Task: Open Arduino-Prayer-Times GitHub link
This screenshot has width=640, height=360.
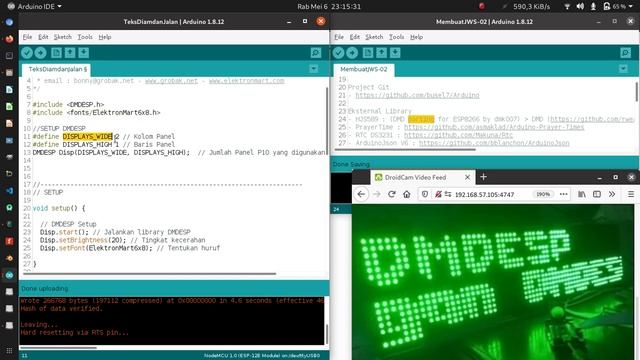Action: click(x=494, y=127)
